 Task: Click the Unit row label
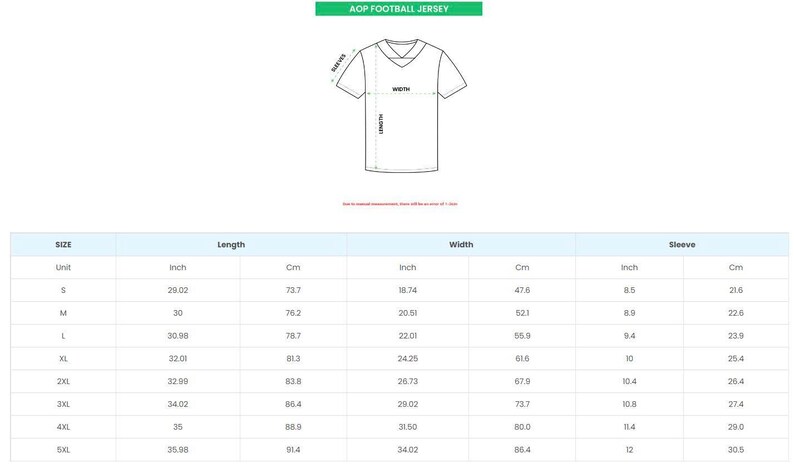(x=63, y=267)
